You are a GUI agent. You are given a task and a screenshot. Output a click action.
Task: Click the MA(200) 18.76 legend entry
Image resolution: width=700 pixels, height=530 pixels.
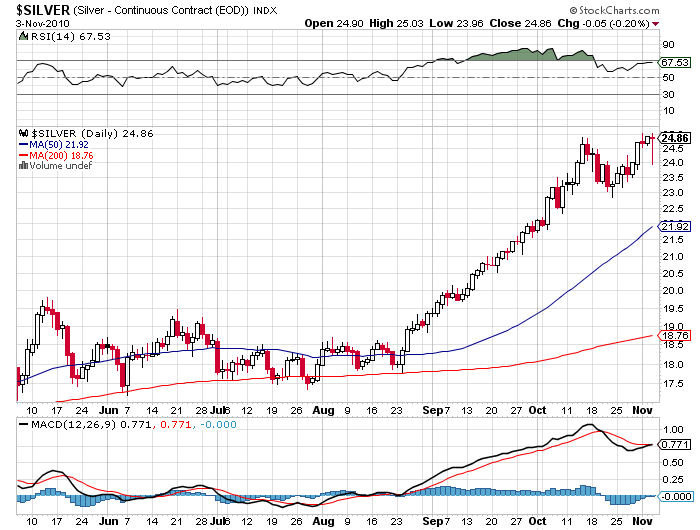61,155
